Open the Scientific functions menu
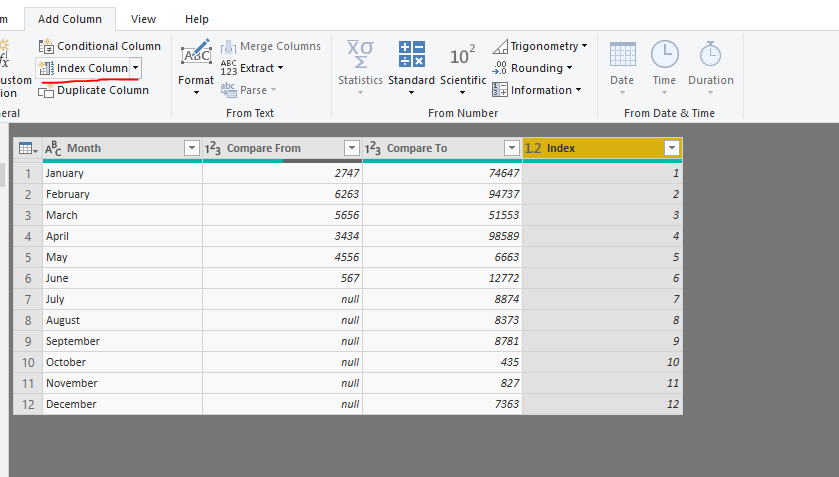Image resolution: width=839 pixels, height=477 pixels. 463,67
